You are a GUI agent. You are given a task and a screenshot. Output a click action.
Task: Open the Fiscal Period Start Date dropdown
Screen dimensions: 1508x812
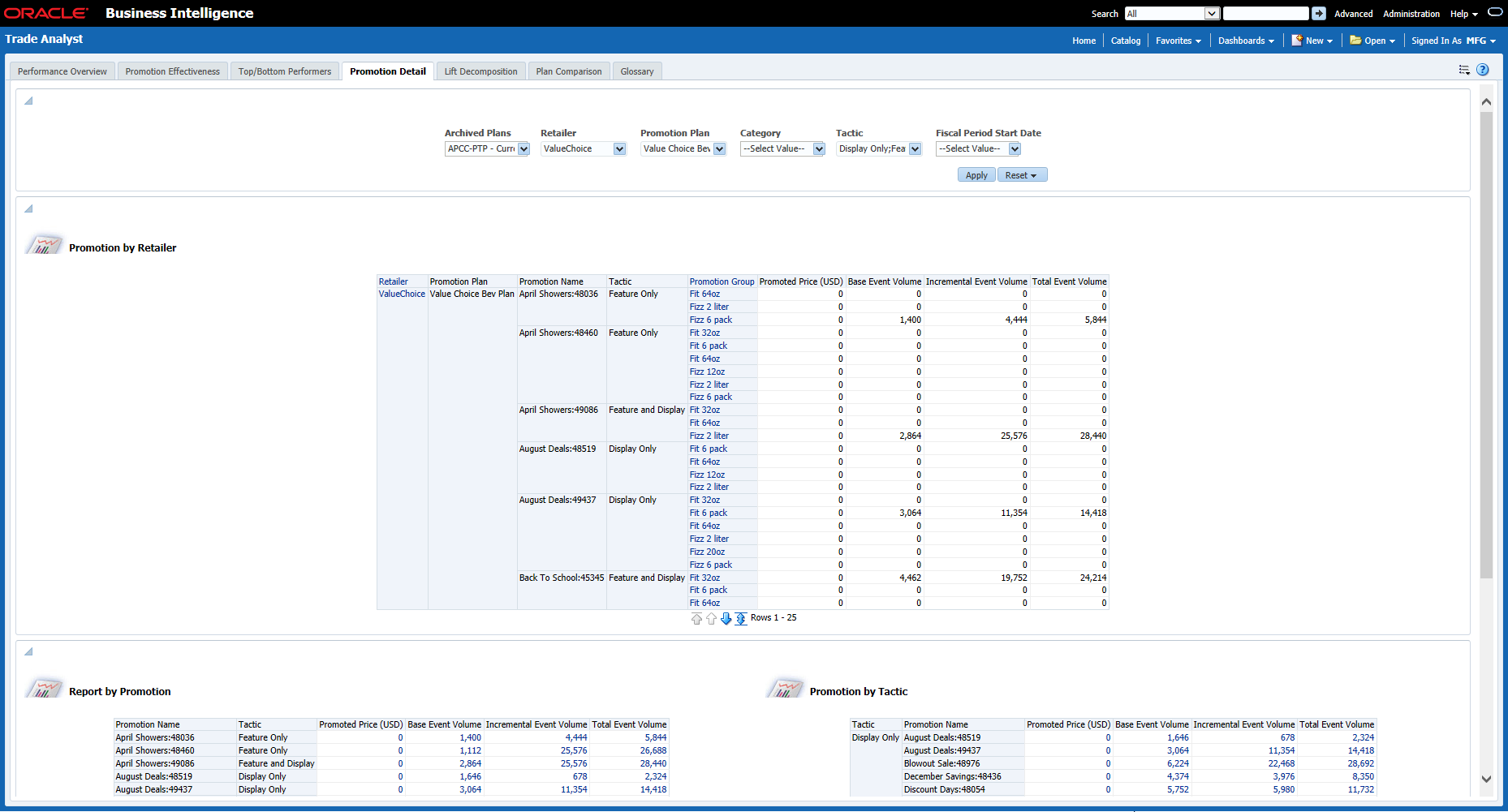(1014, 148)
